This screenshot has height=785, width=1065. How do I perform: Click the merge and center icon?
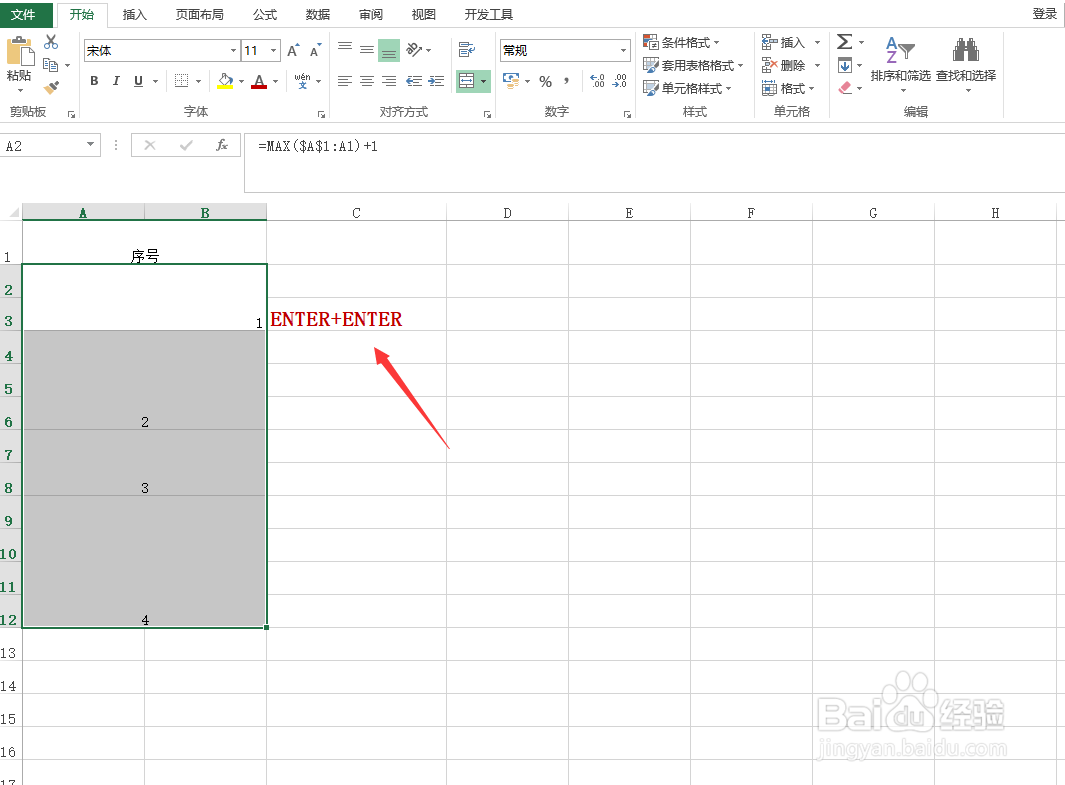tap(467, 81)
